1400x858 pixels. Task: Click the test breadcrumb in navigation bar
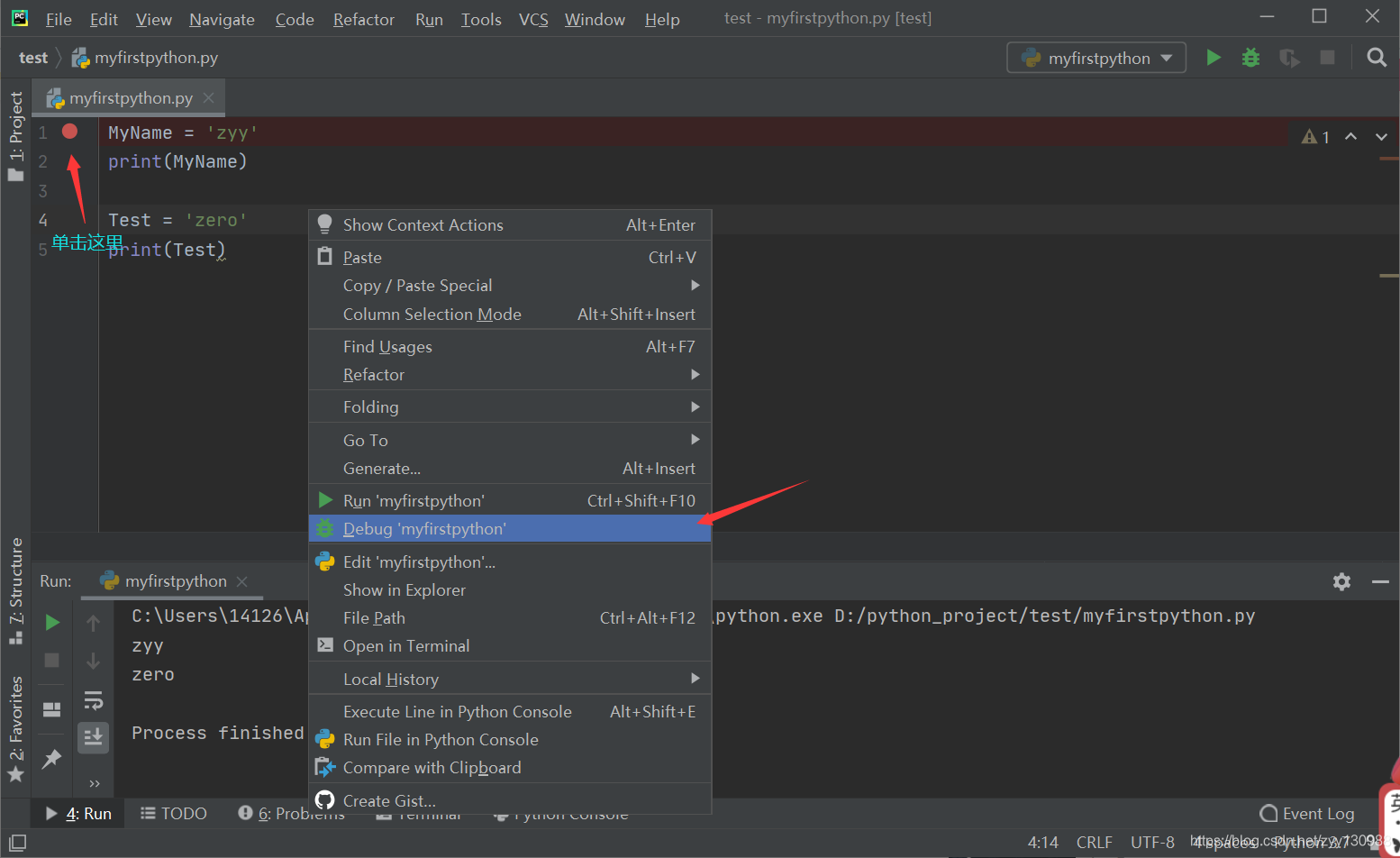point(33,58)
